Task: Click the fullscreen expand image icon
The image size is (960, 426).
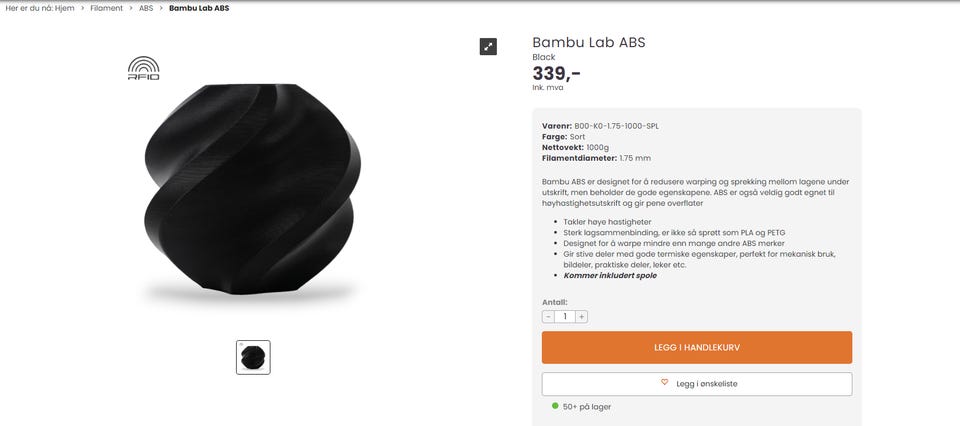Action: [x=488, y=46]
